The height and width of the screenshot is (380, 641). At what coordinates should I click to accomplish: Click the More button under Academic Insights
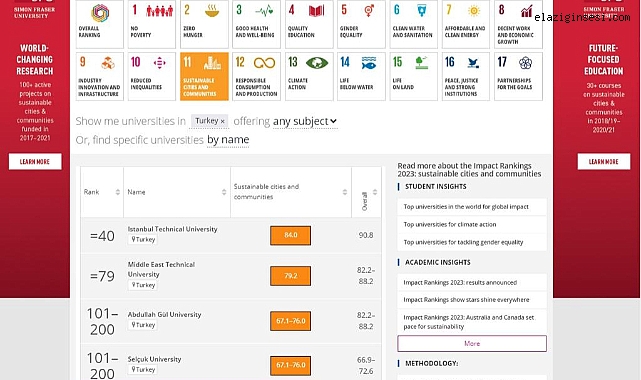click(472, 344)
